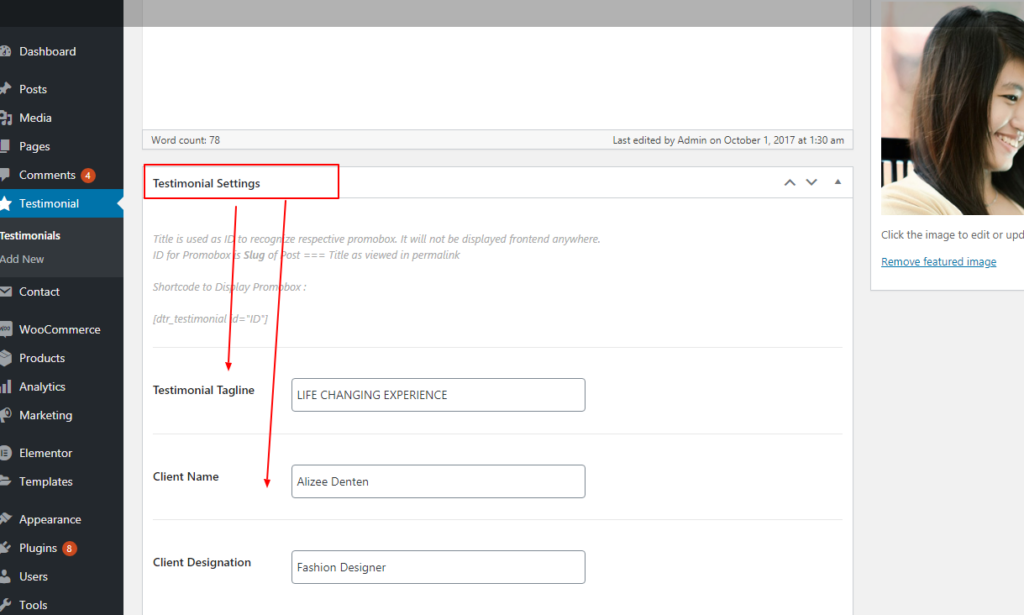Move Testimonial Settings panel down

coord(812,182)
